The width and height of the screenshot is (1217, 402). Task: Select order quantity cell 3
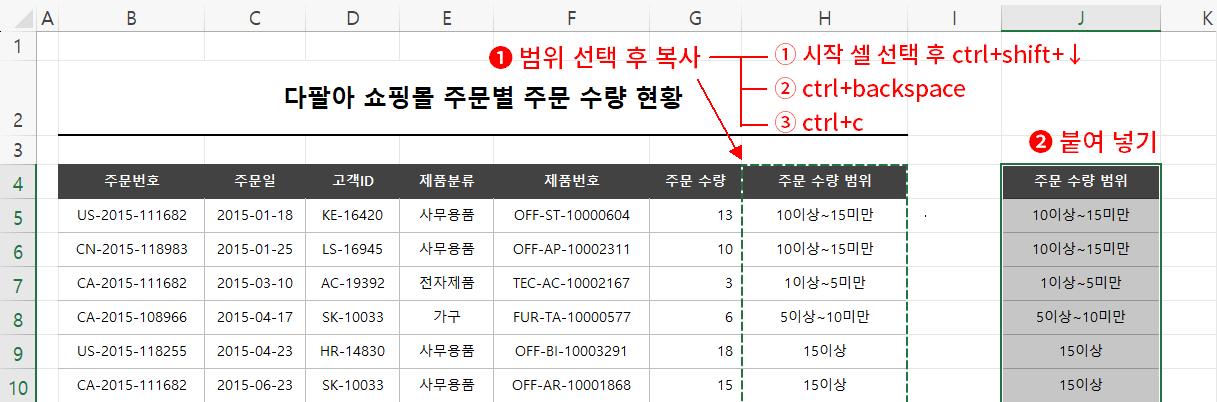pyautogui.click(x=695, y=284)
